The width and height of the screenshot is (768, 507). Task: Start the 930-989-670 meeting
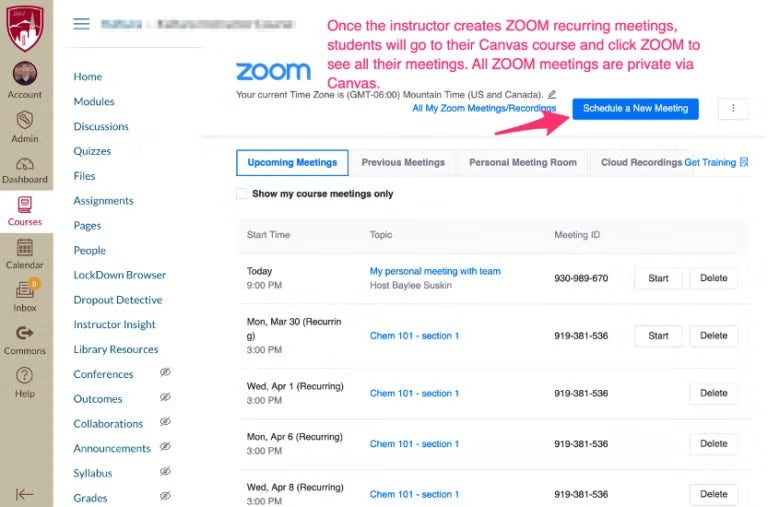pos(658,278)
